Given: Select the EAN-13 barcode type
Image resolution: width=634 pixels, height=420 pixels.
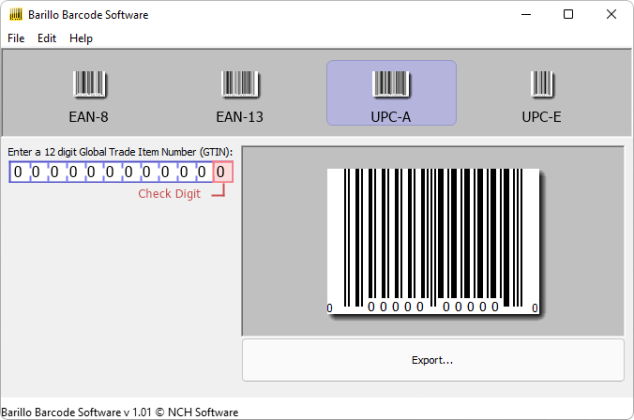Looking at the screenshot, I should (x=240, y=94).
